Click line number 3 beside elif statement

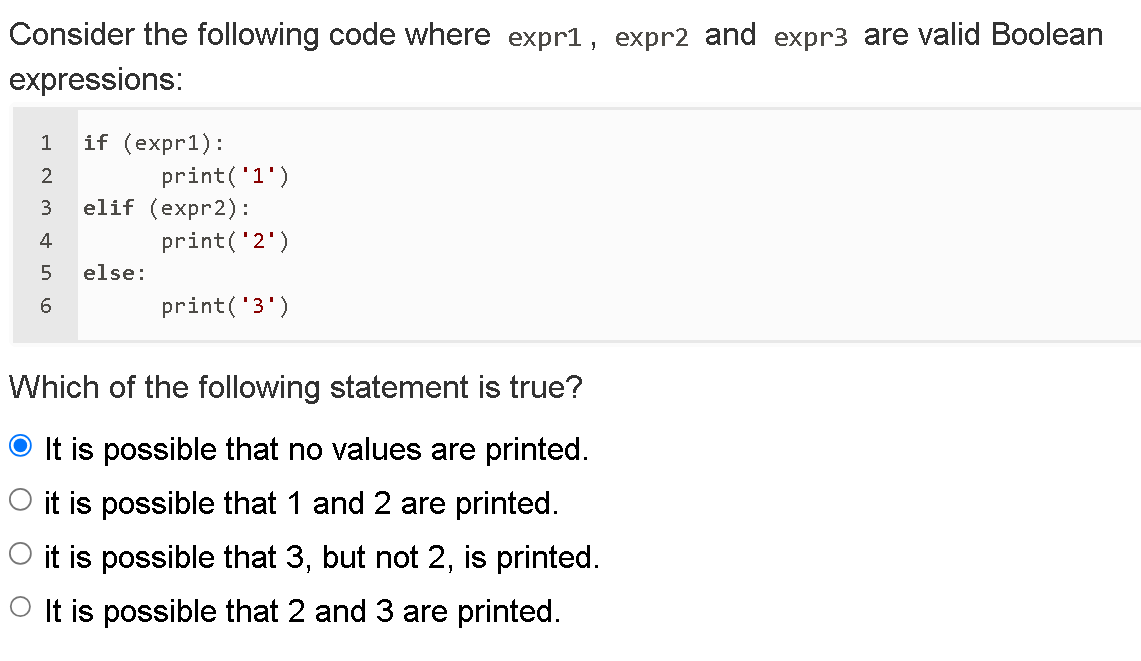point(45,208)
